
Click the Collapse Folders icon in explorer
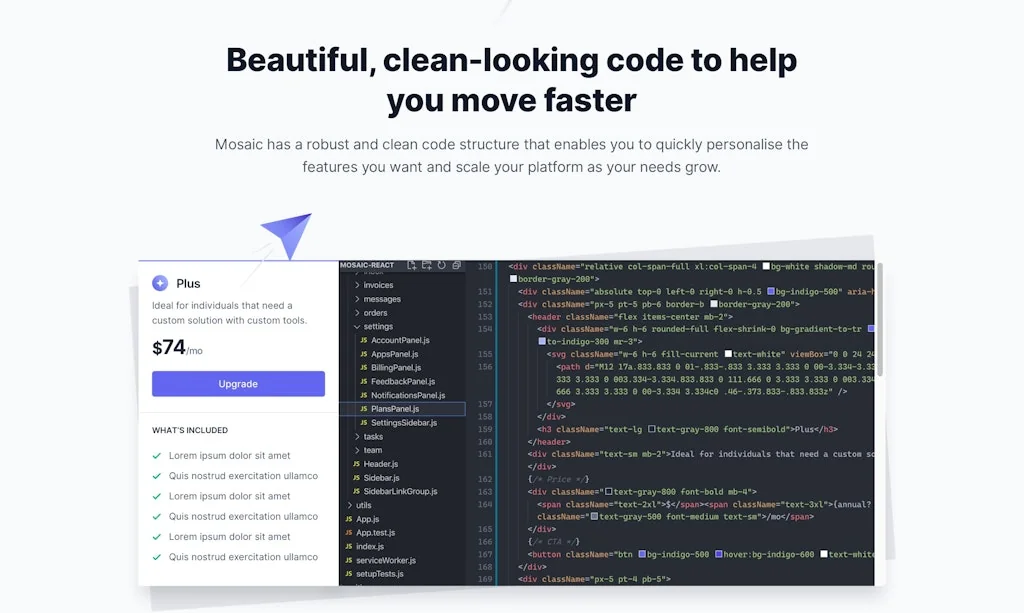(456, 265)
